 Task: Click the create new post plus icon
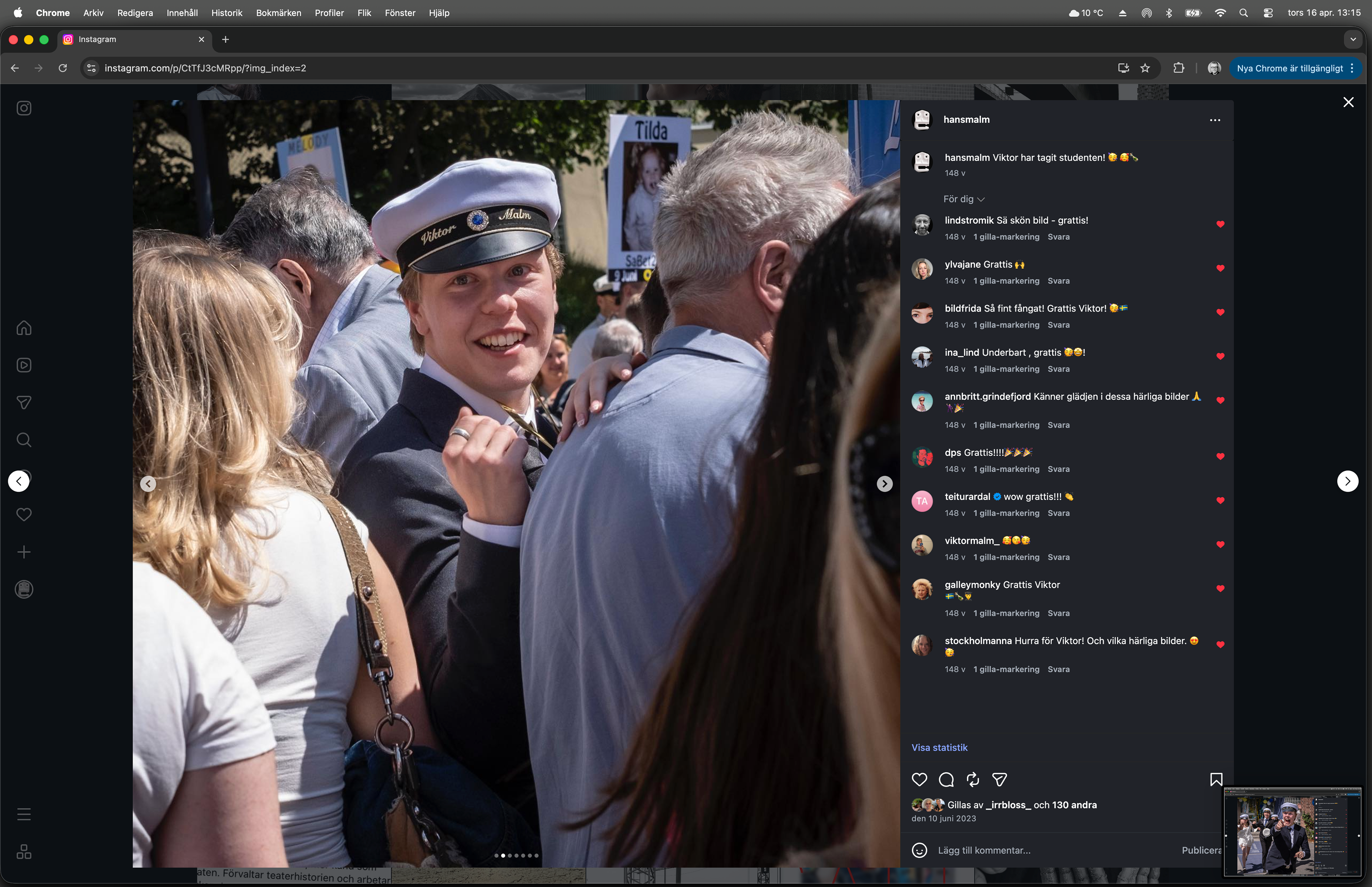24,552
